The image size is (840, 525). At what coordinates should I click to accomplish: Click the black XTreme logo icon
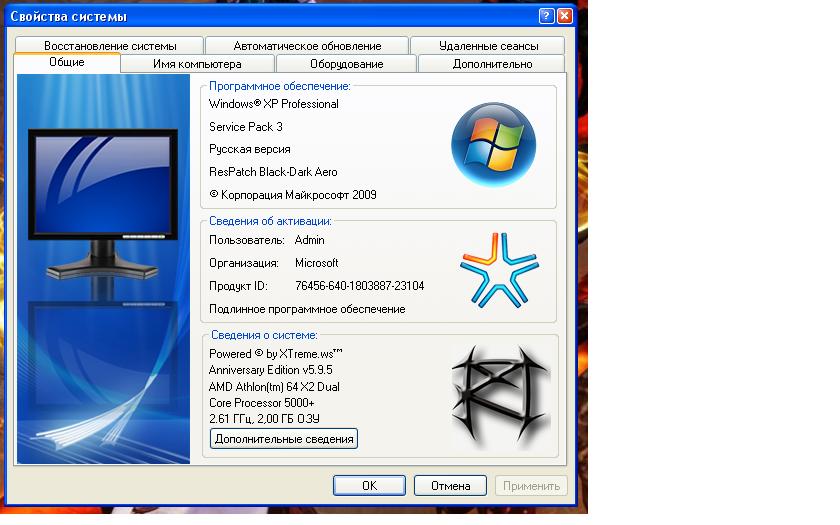pyautogui.click(x=501, y=398)
